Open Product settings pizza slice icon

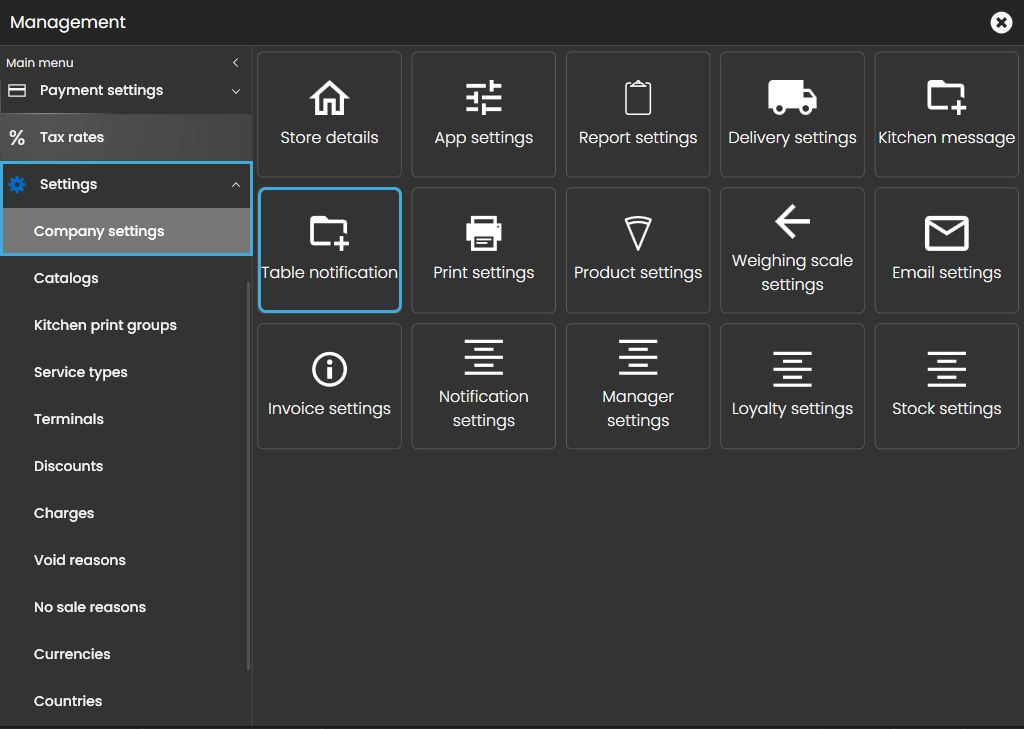tap(638, 233)
